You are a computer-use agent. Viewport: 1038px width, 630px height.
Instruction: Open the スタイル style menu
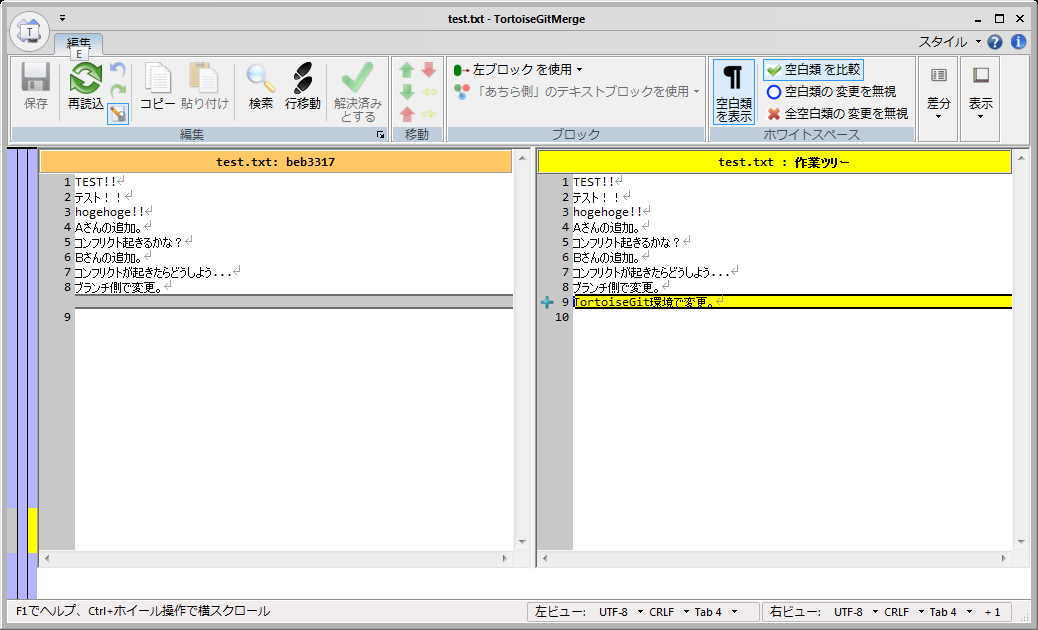point(949,42)
